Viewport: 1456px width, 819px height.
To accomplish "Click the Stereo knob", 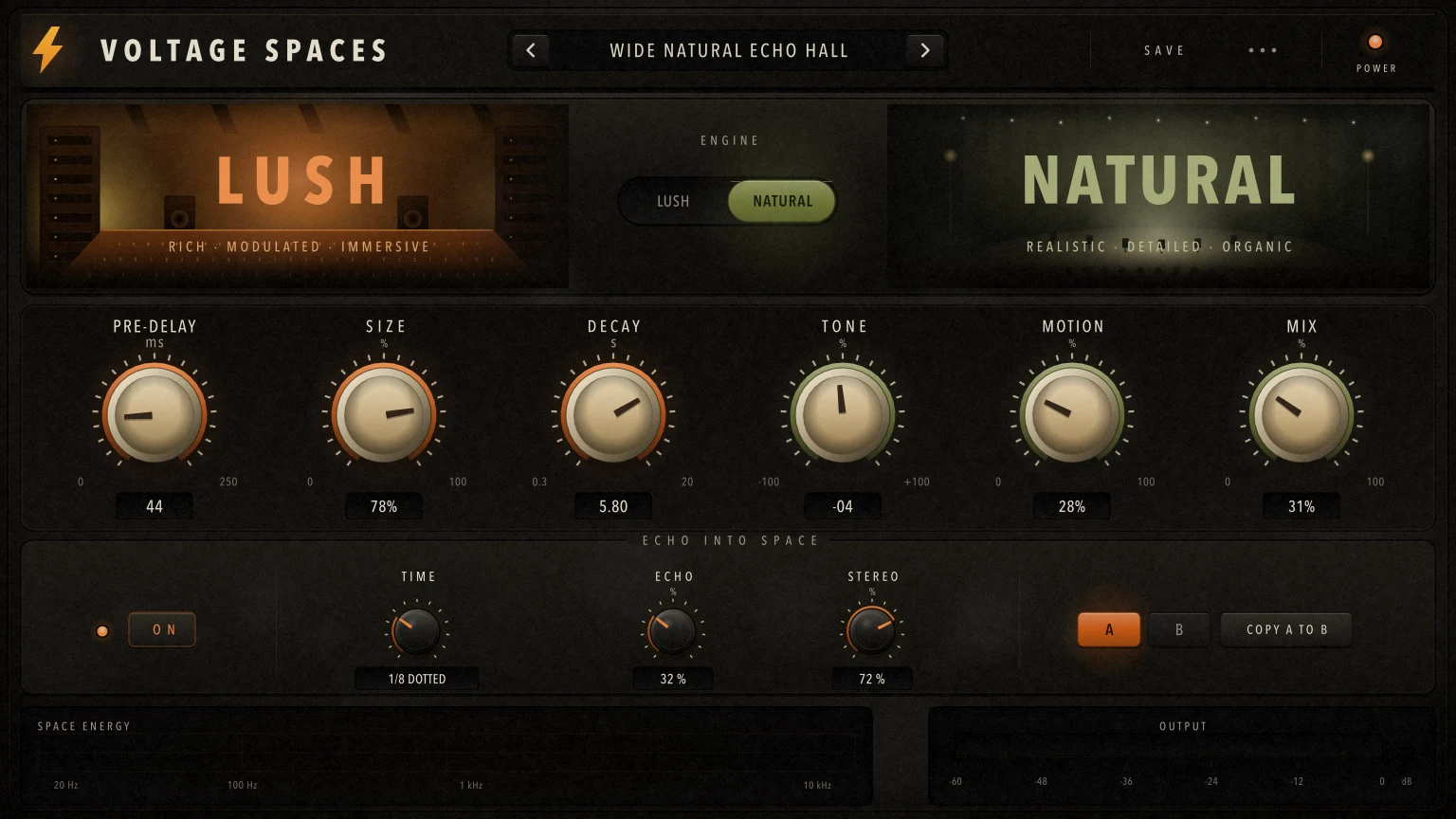I will coord(872,631).
